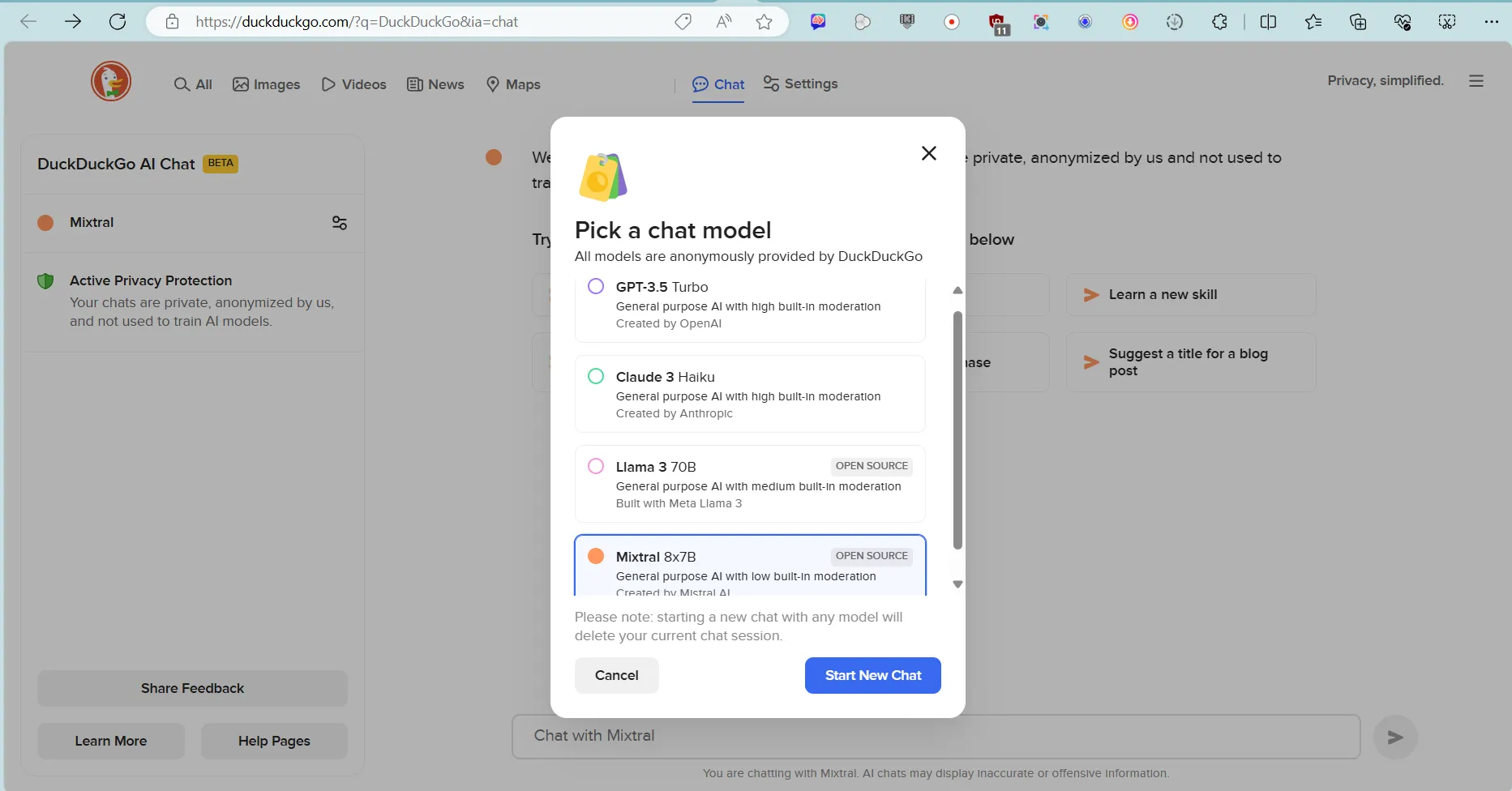Open the favorites list icon
The image size is (1512, 791).
[1313, 22]
